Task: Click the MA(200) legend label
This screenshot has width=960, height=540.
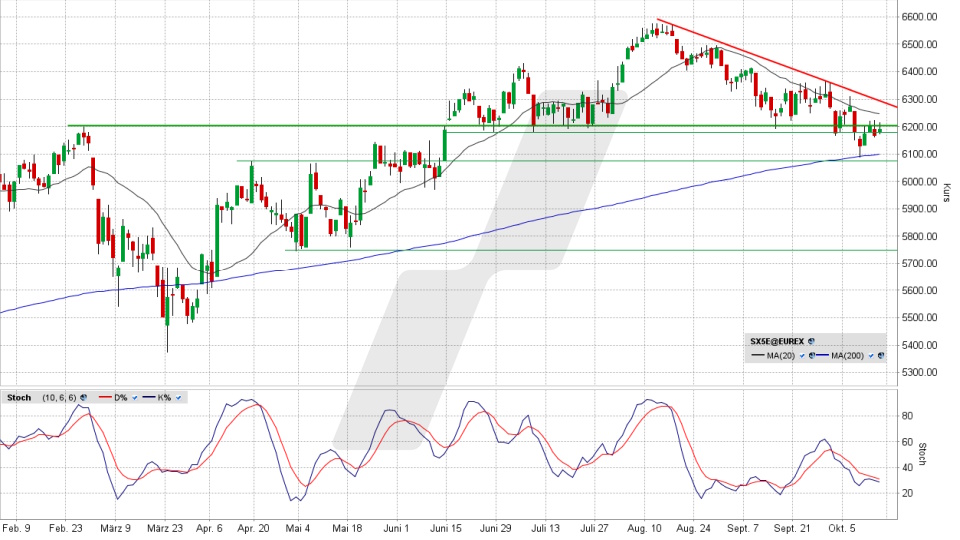Action: pos(847,355)
